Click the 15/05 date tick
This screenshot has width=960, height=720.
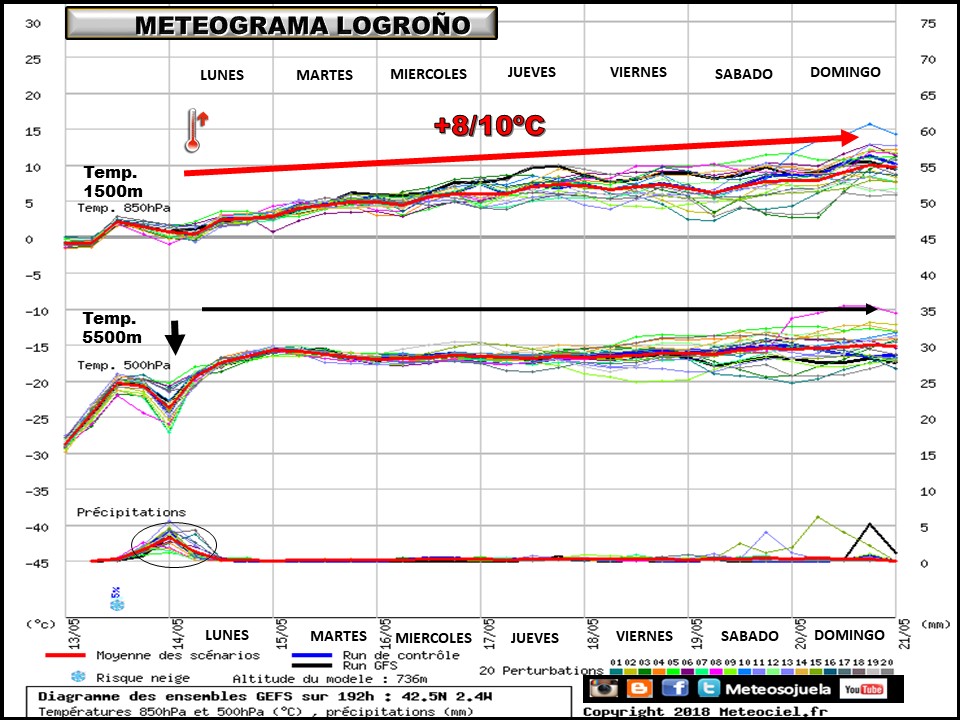coord(281,634)
